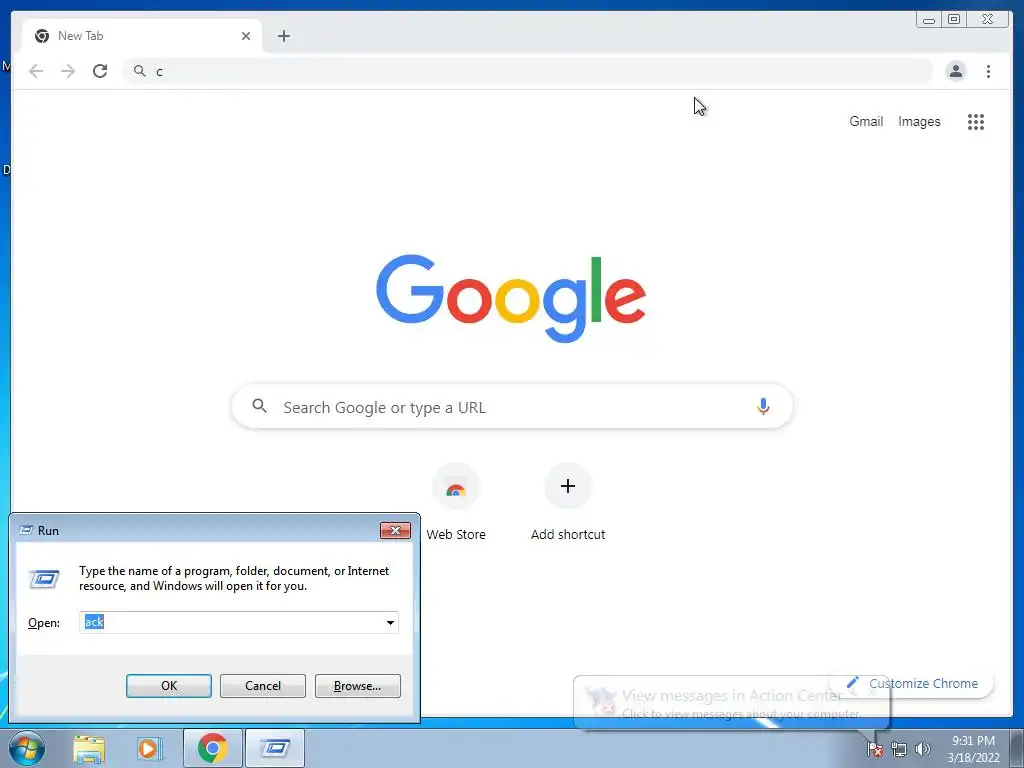The height and width of the screenshot is (768, 1024).
Task: Open a new tab with the plus button
Action: click(x=283, y=36)
